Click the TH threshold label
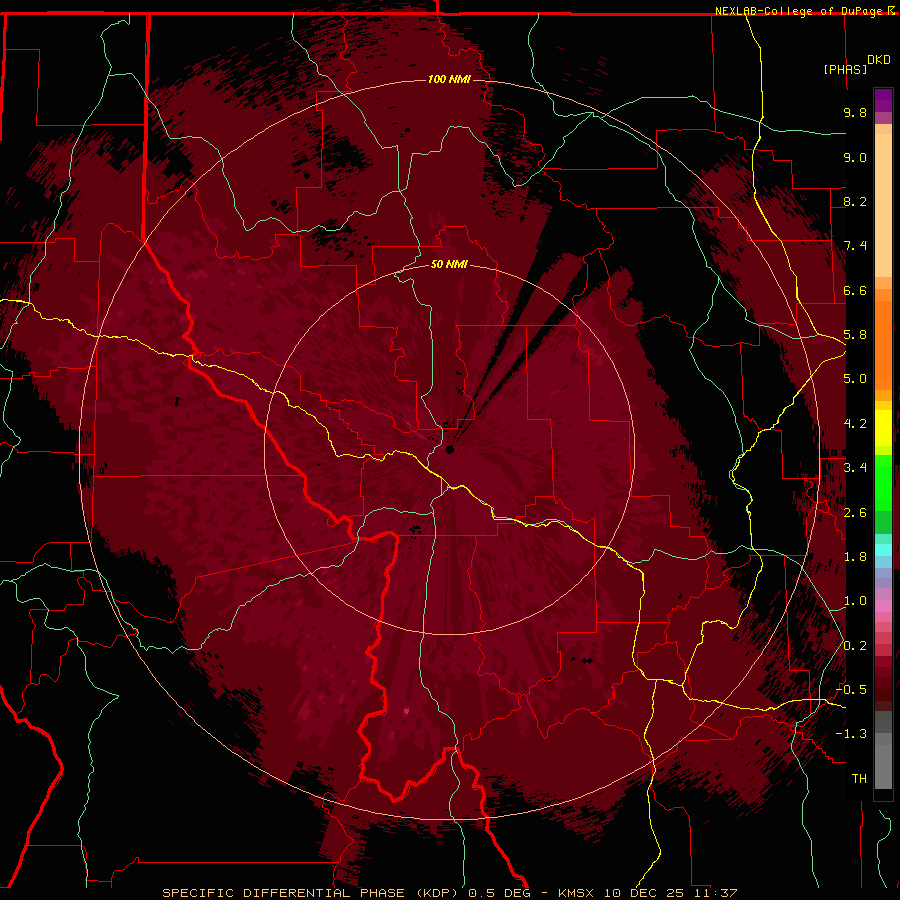This screenshot has width=900, height=900. pyautogui.click(x=859, y=779)
